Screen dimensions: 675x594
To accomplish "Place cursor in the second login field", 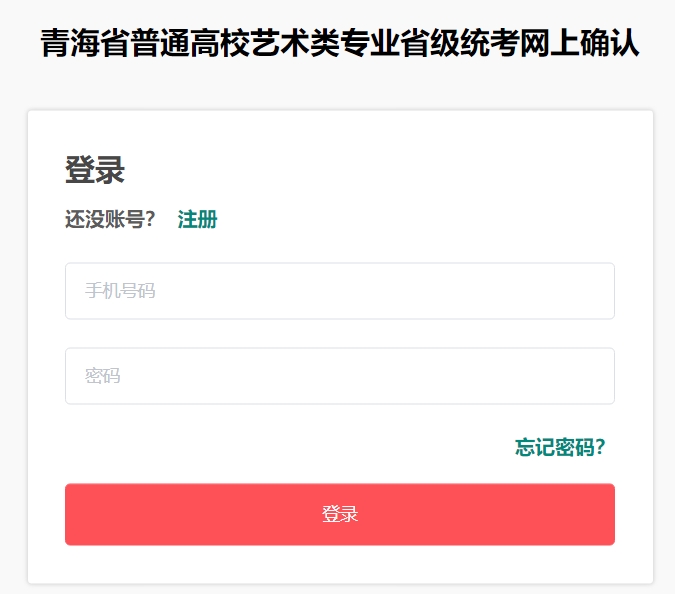I will point(340,376).
